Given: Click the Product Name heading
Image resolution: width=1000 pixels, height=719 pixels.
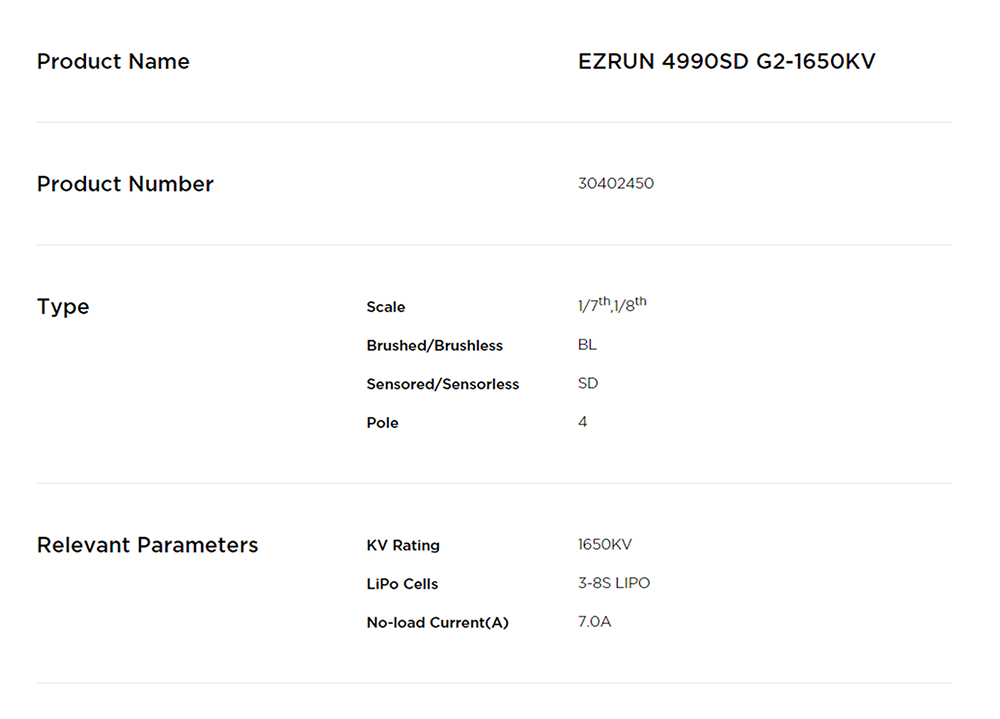Looking at the screenshot, I should click(113, 62).
